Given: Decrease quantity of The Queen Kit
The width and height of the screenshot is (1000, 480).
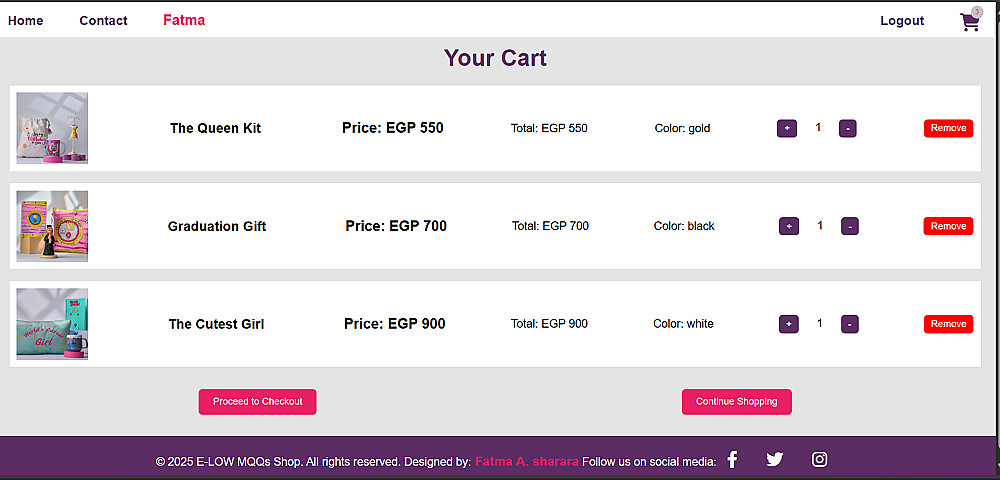Looking at the screenshot, I should pos(847,128).
